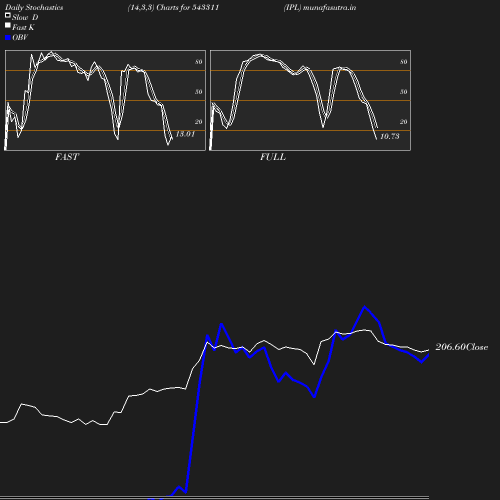
Task: Click the 80 axis label in FULL chart
Action: (x=404, y=62)
